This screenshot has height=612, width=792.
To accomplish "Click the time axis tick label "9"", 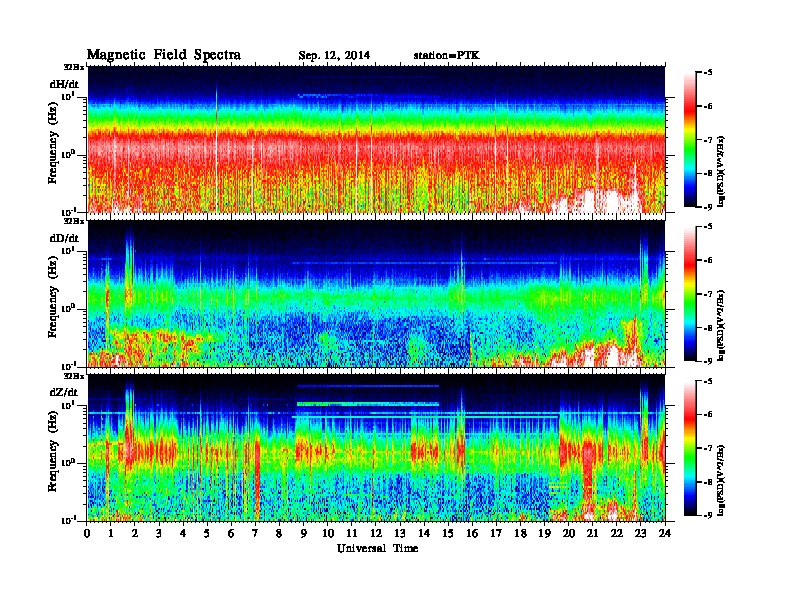I will [304, 533].
